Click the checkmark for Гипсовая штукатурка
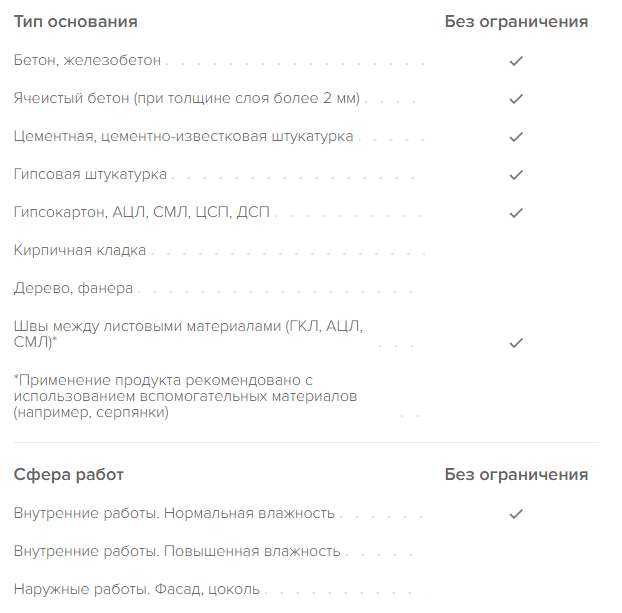This screenshot has width=622, height=613. [516, 174]
